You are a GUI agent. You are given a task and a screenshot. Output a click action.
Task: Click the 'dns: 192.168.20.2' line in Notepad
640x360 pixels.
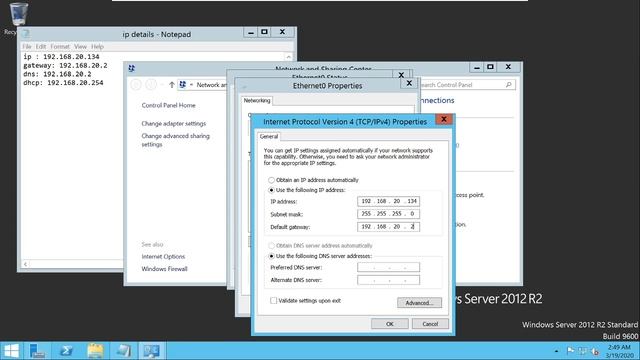57,74
